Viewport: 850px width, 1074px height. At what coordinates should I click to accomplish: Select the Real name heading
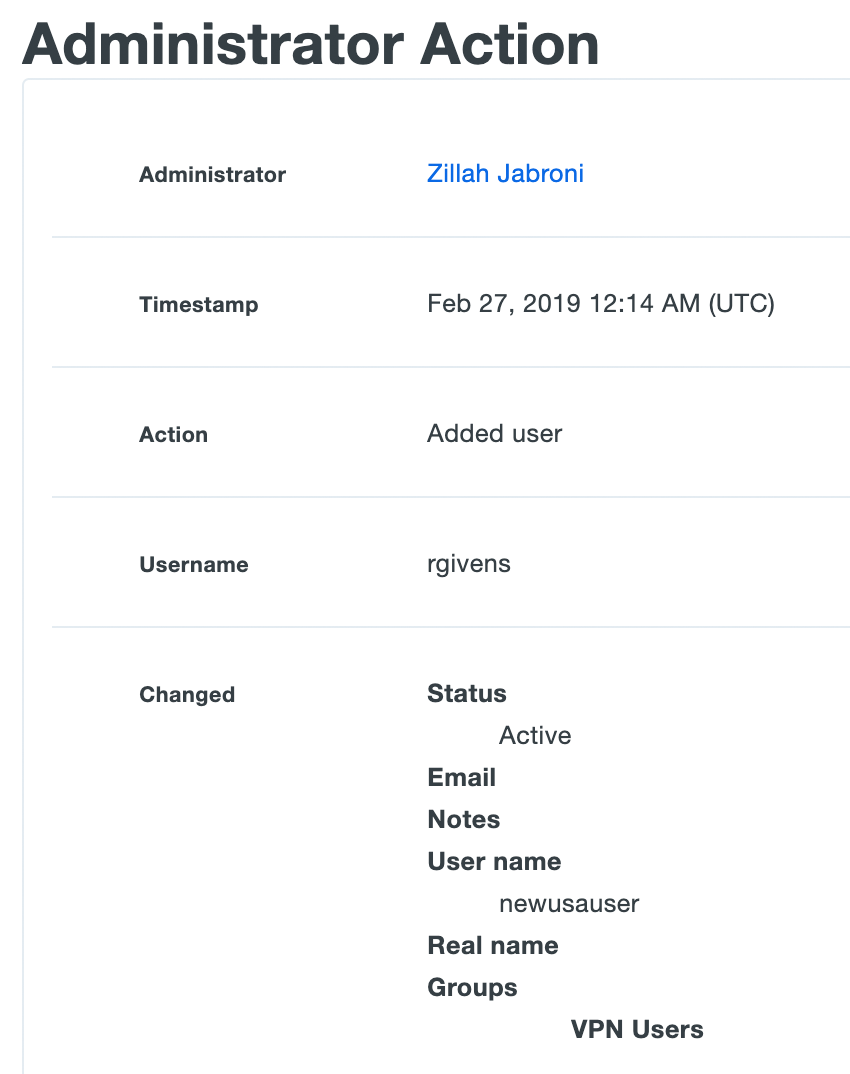click(492, 945)
